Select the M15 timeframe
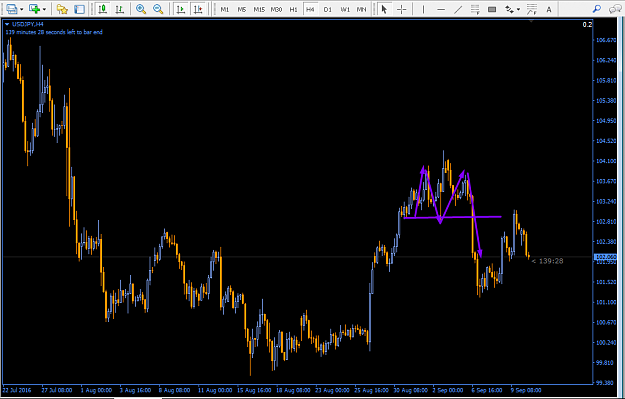Viewport: 625px width, 399px height. click(x=259, y=9)
